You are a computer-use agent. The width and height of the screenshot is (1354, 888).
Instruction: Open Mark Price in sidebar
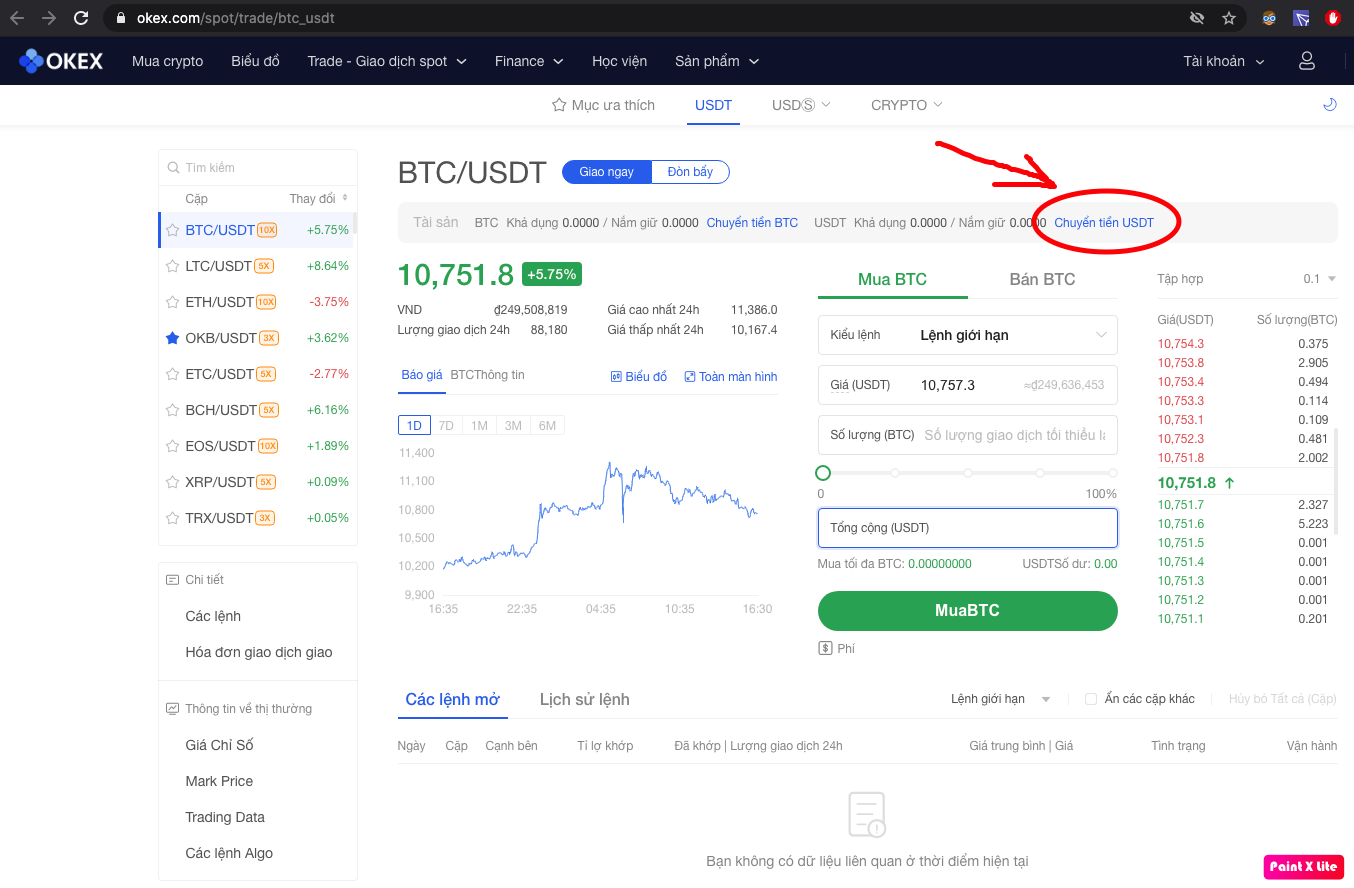click(219, 781)
